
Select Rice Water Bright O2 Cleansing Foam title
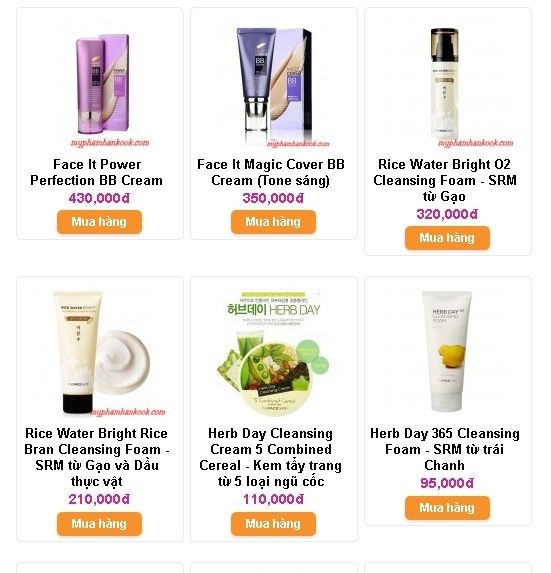(x=445, y=180)
